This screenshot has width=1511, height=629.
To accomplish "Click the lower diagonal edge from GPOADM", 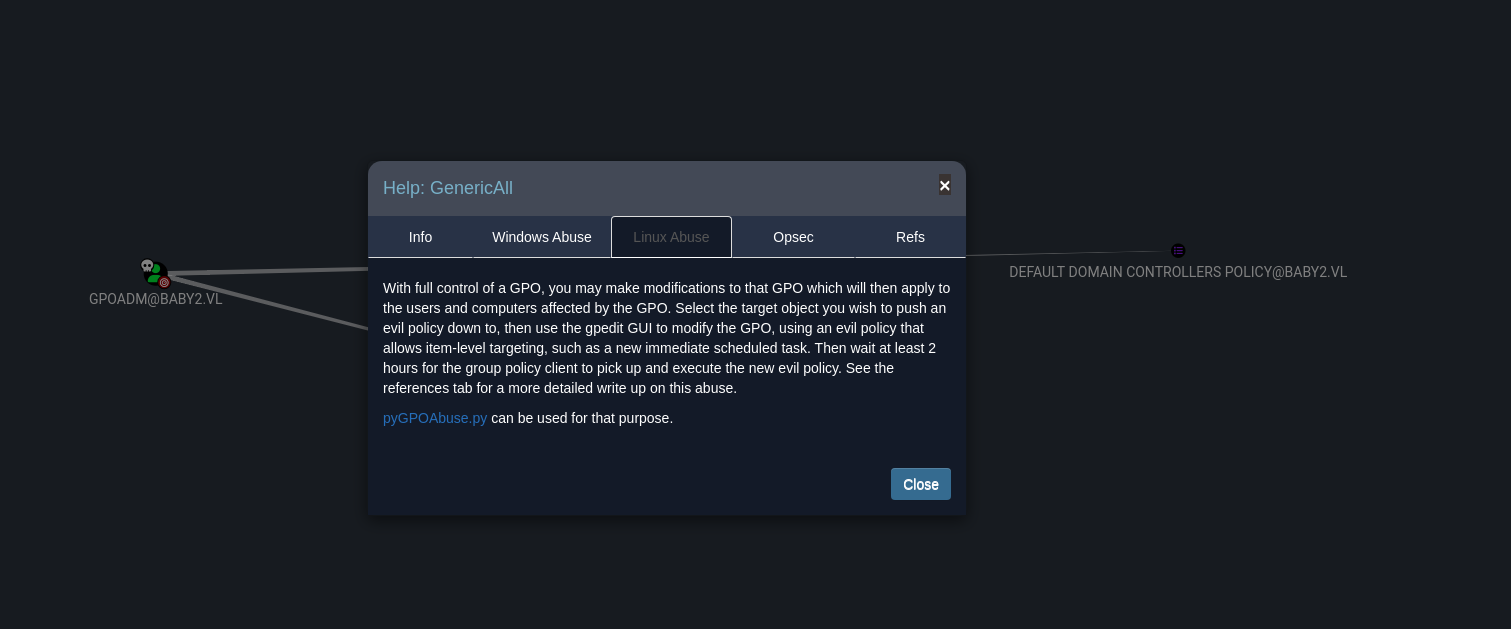I will click(x=270, y=303).
